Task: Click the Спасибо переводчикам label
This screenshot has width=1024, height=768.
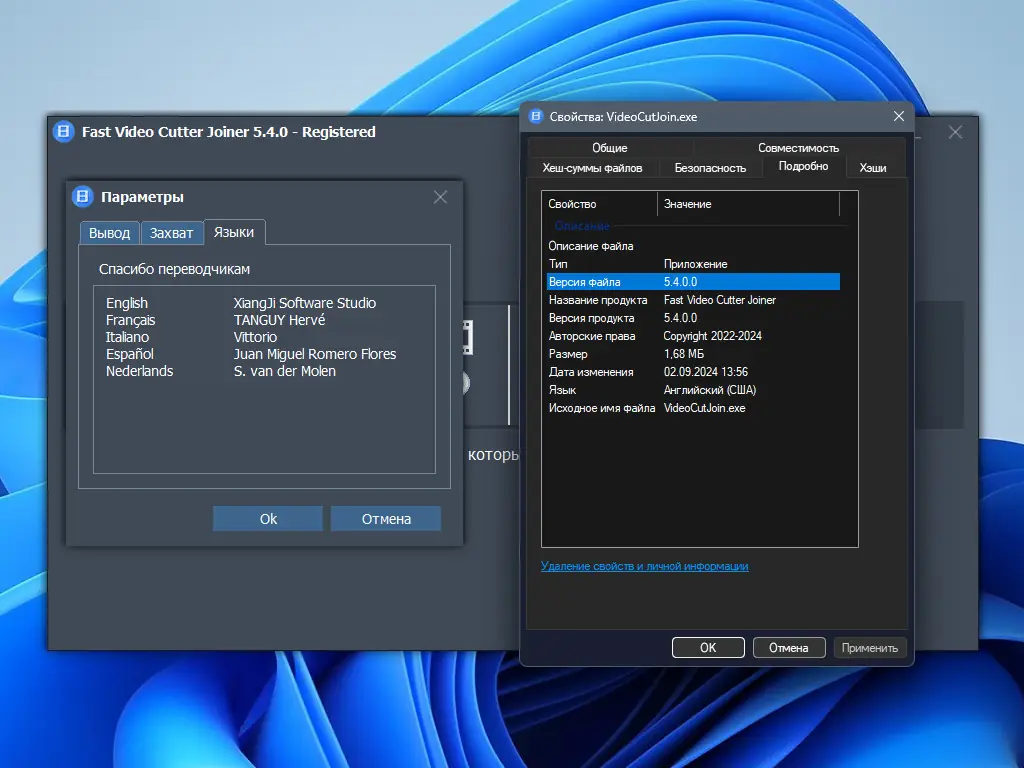Action: click(x=174, y=269)
